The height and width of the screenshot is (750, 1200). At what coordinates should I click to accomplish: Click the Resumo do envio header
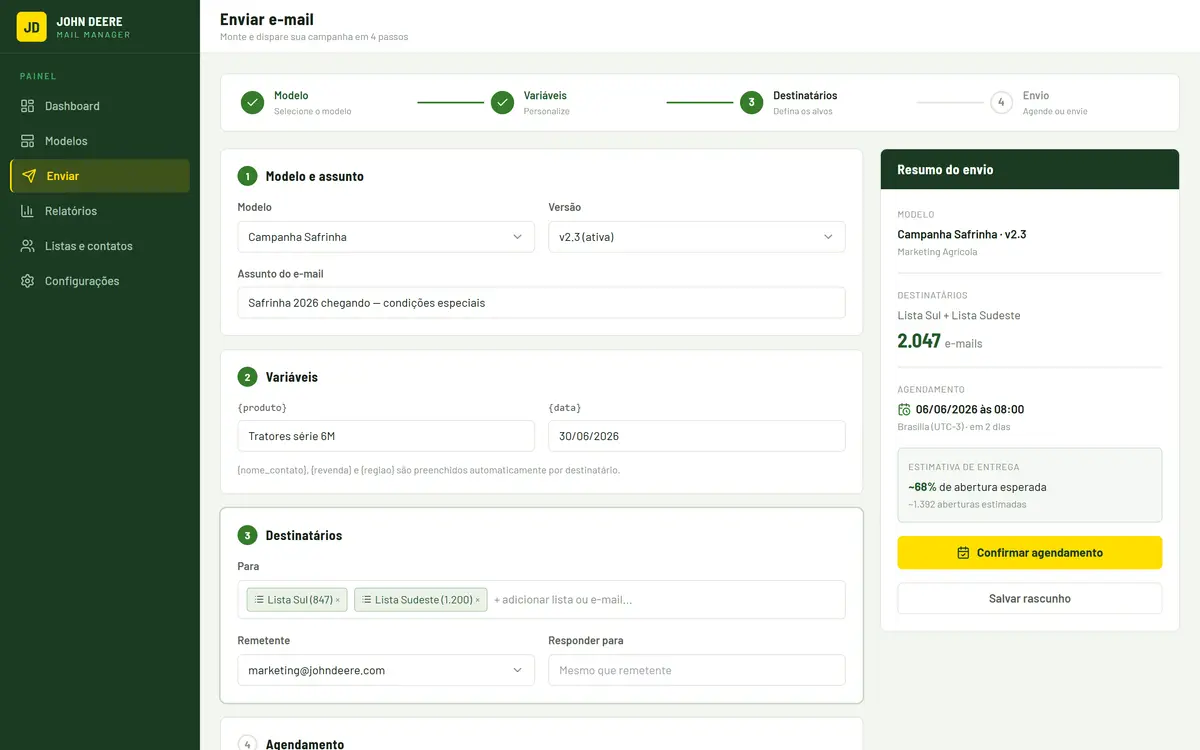pyautogui.click(x=1030, y=170)
